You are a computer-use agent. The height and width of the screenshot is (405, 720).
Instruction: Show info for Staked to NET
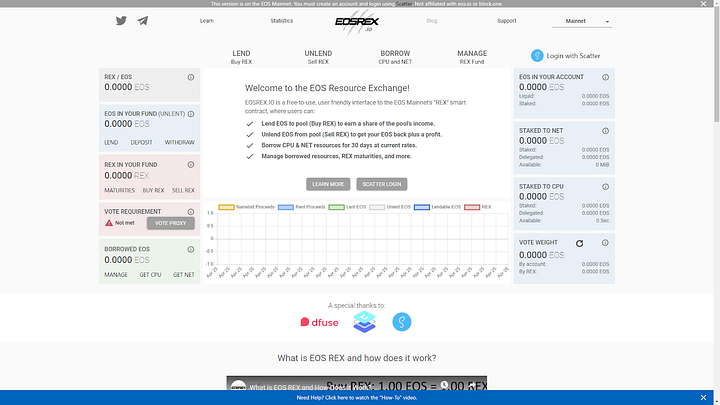click(606, 131)
